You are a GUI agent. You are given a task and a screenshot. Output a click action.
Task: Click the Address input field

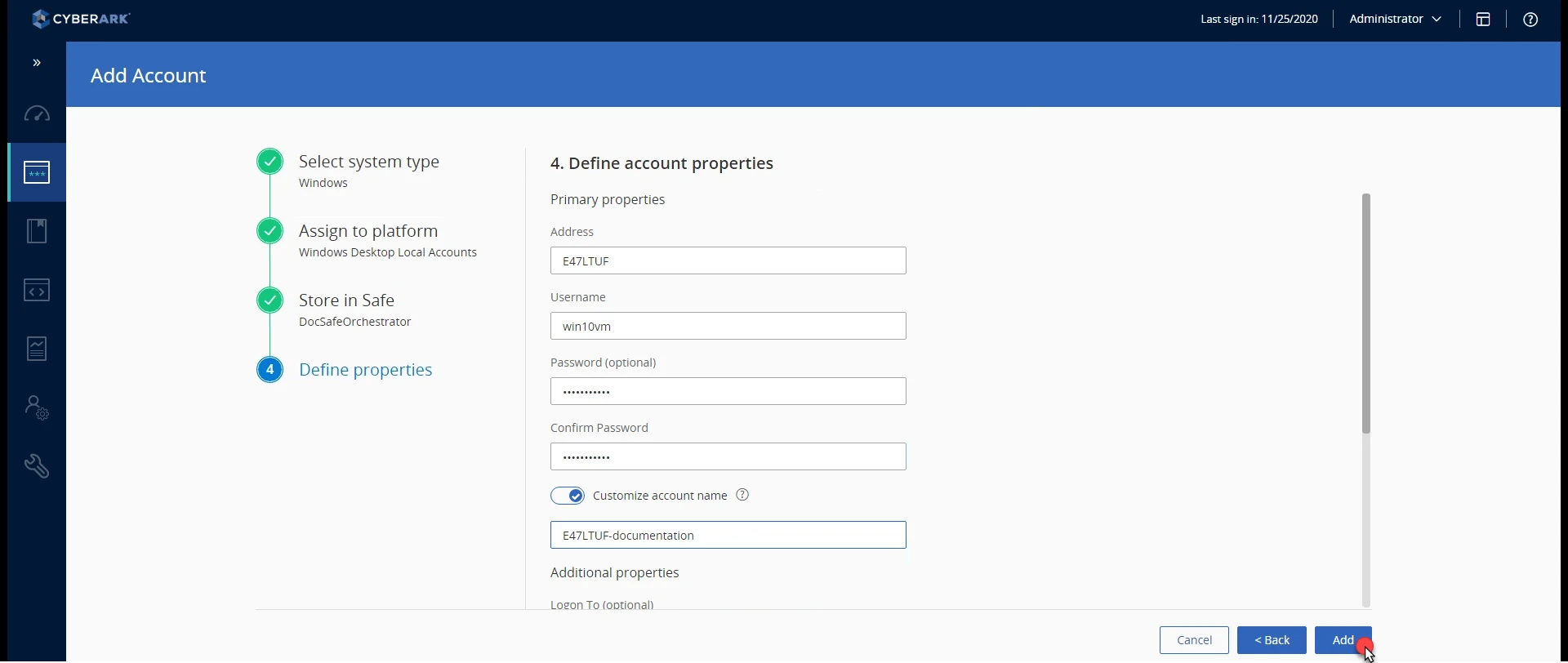click(x=728, y=260)
